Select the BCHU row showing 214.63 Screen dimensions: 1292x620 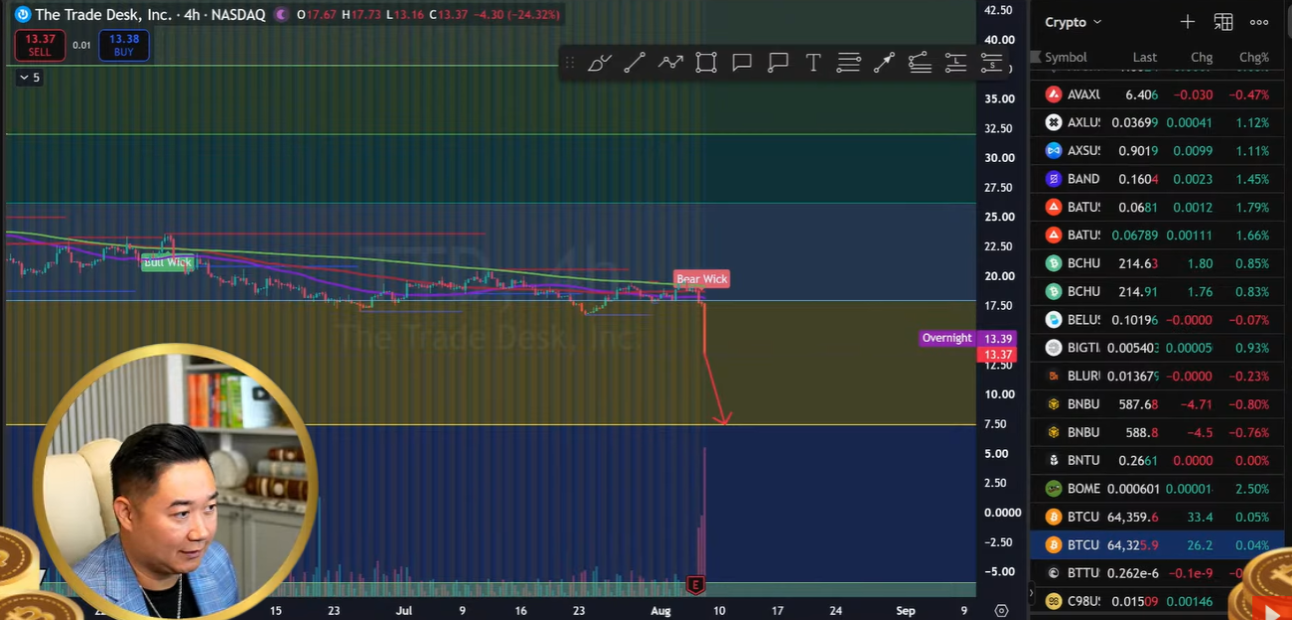click(1157, 264)
